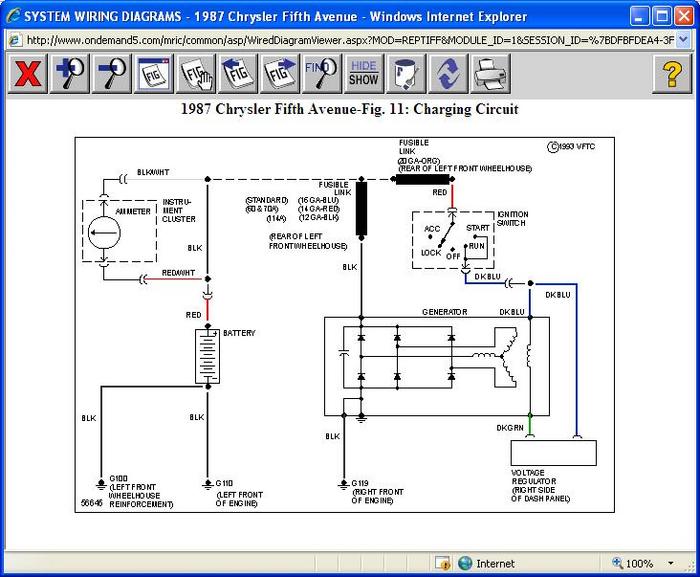Viewport: 700px width, 577px height.
Task: Click the 'IGNITION SWITCH' label
Action: (512, 218)
